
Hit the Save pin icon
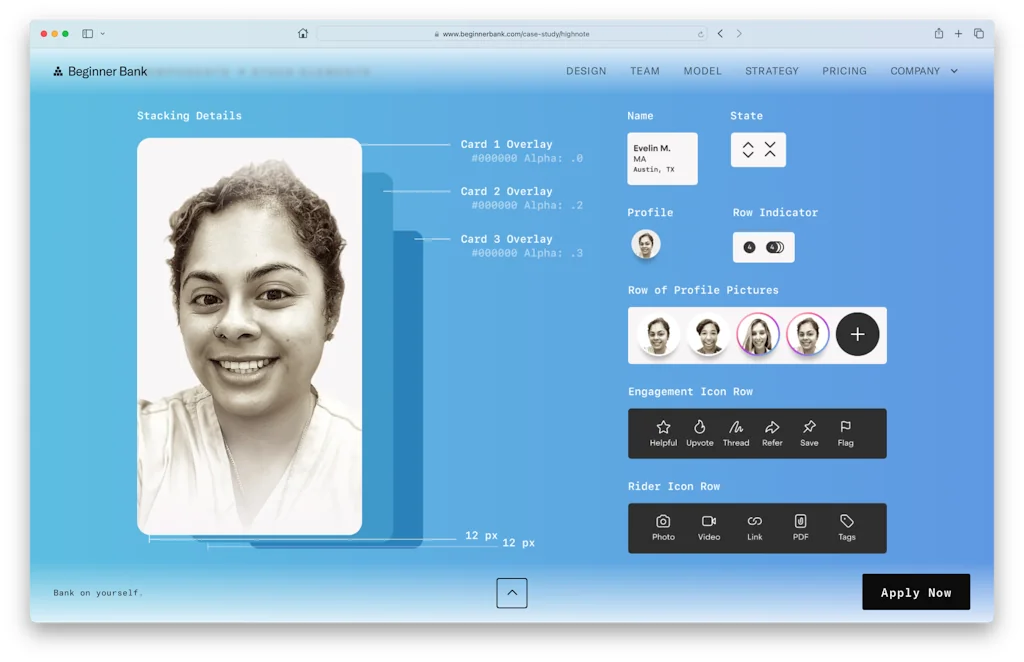coord(809,428)
